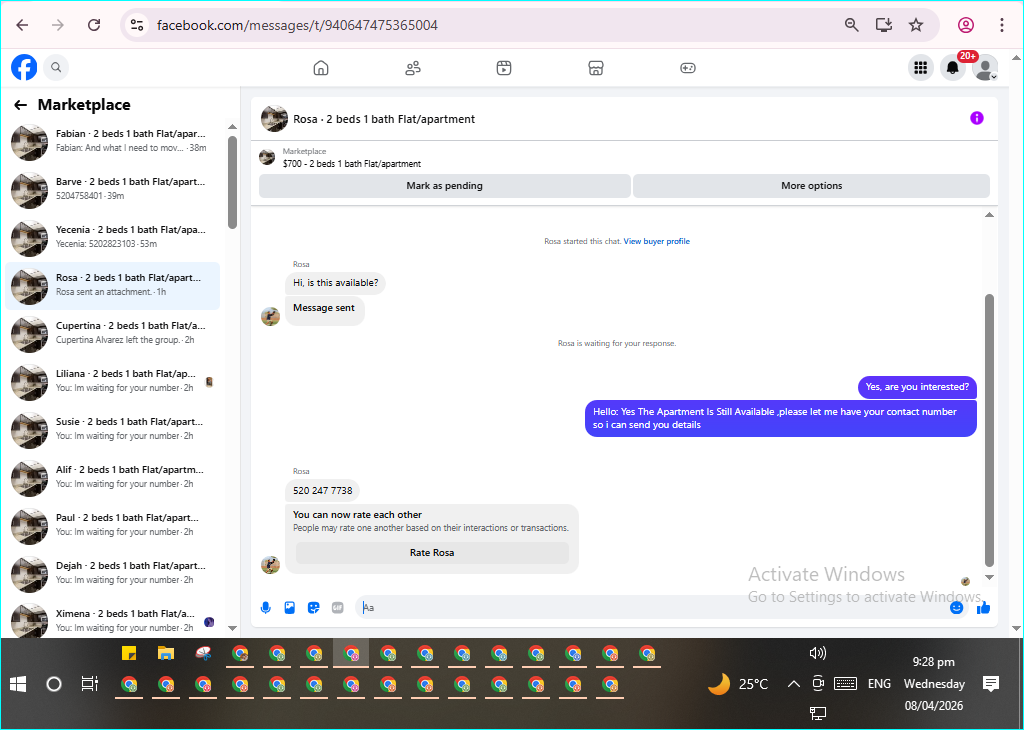Click the address bar URL

(297, 25)
